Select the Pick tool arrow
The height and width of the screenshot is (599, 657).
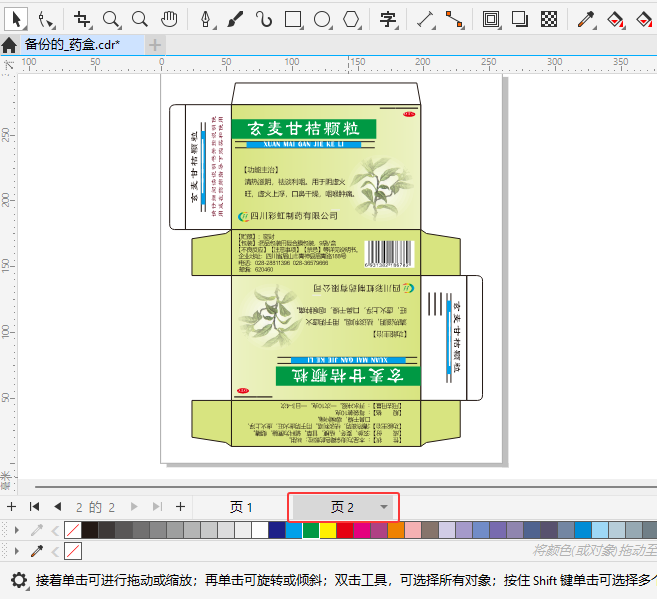(x=16, y=19)
